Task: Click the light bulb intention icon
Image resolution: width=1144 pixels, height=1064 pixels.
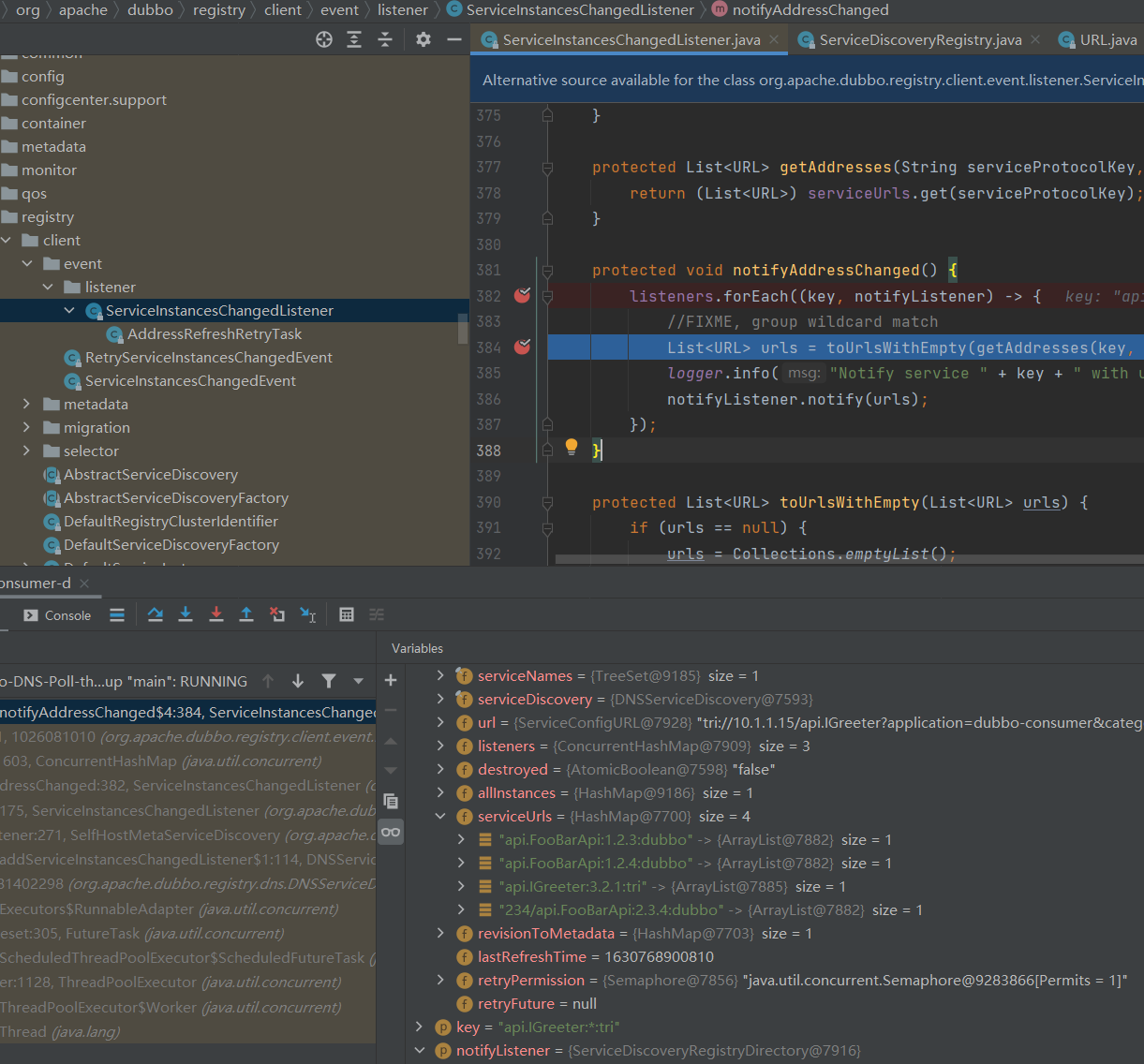Action: [572, 448]
